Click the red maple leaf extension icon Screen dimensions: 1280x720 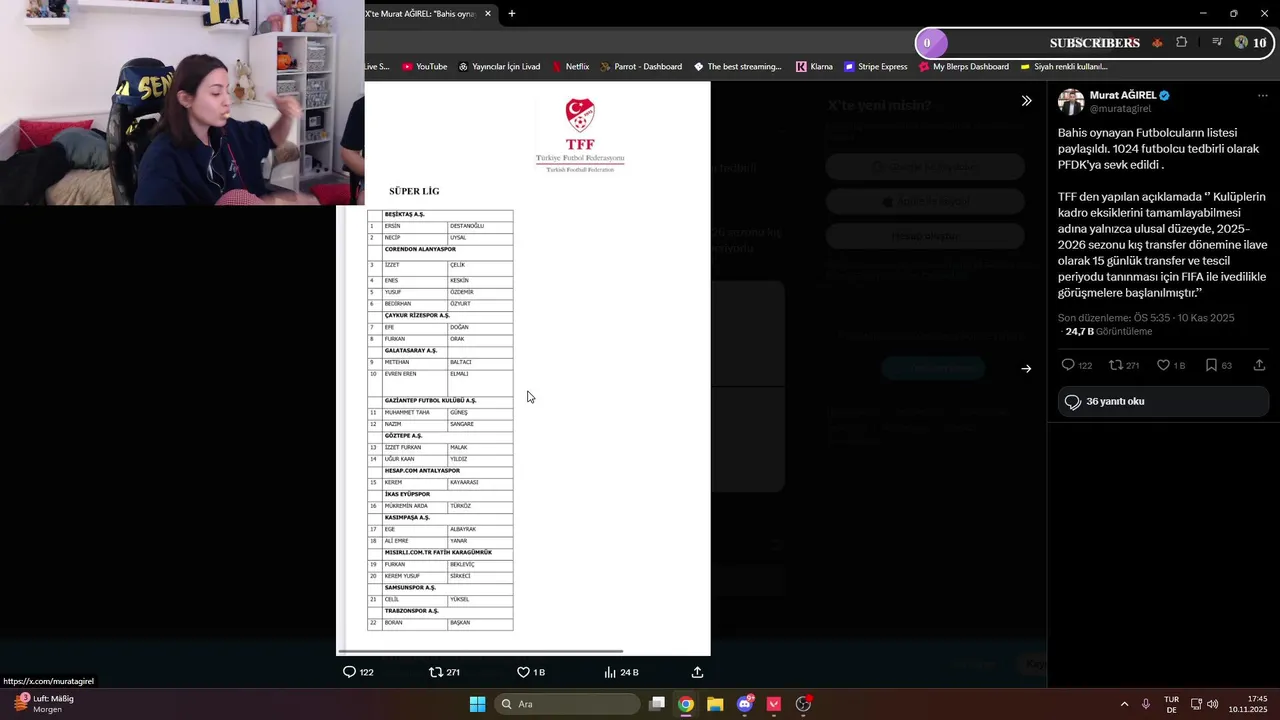pyautogui.click(x=1157, y=43)
